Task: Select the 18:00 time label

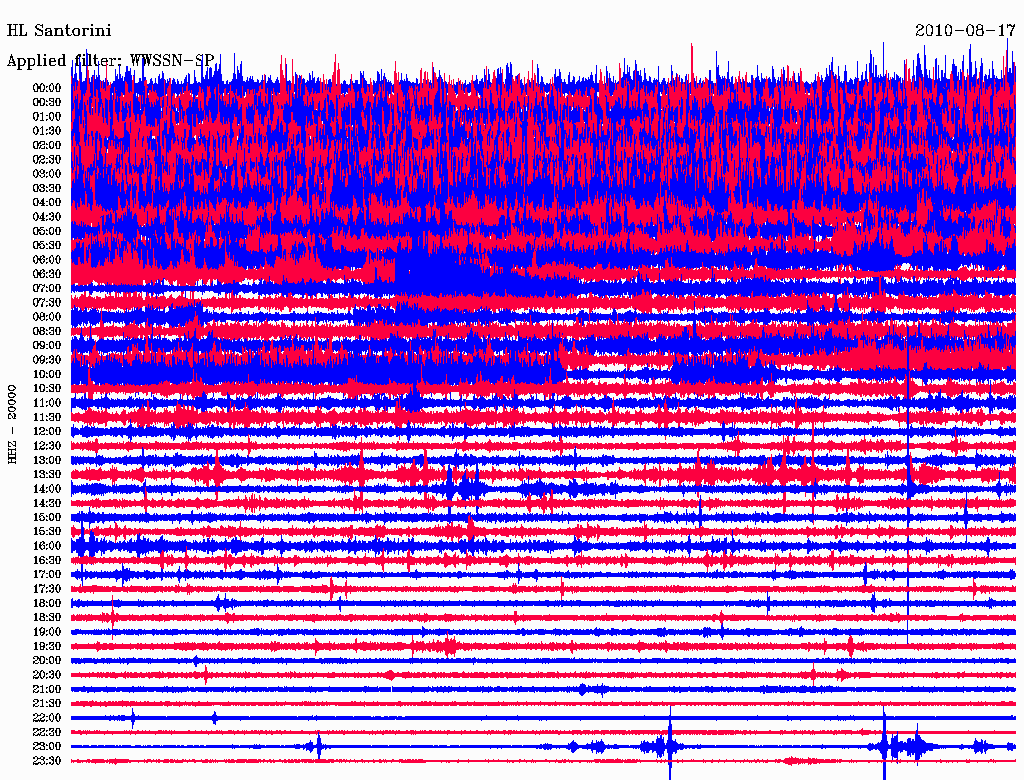Action: [47, 604]
